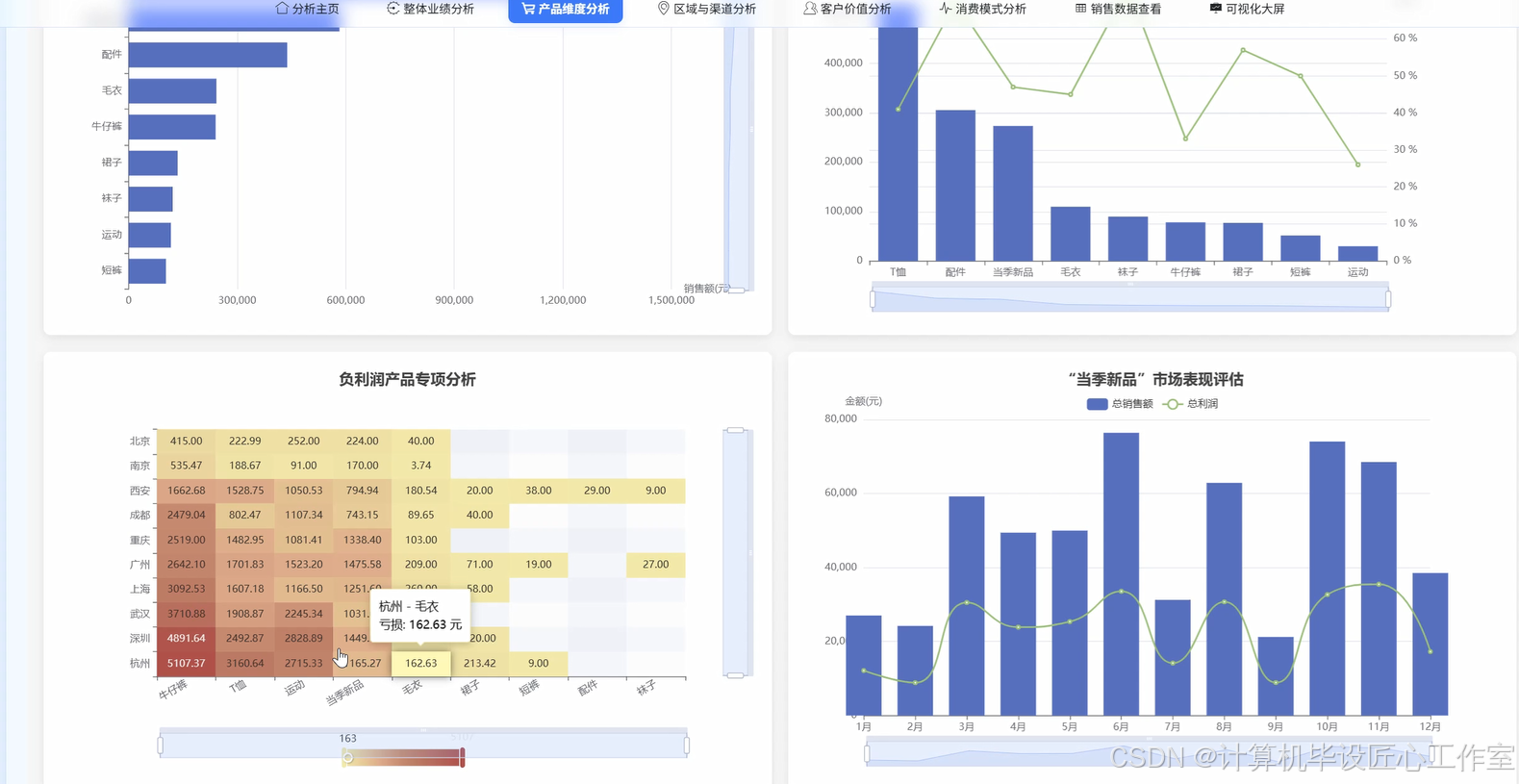Image resolution: width=1519 pixels, height=784 pixels.
Task: Click heatmap cell 27.00 in 广州 row
Action: pyautogui.click(x=656, y=565)
